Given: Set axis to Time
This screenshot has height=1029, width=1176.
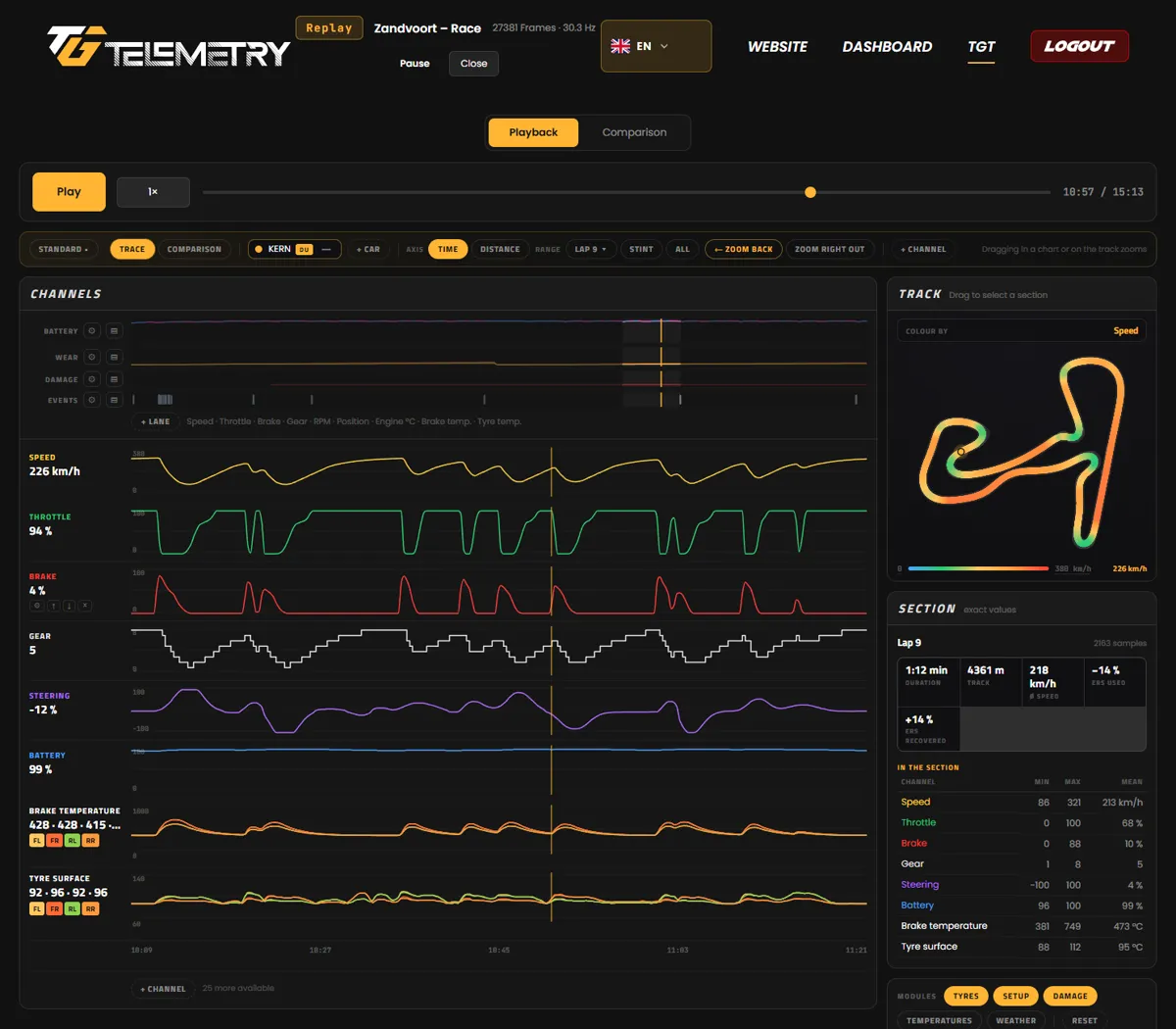Looking at the screenshot, I should [x=448, y=249].
